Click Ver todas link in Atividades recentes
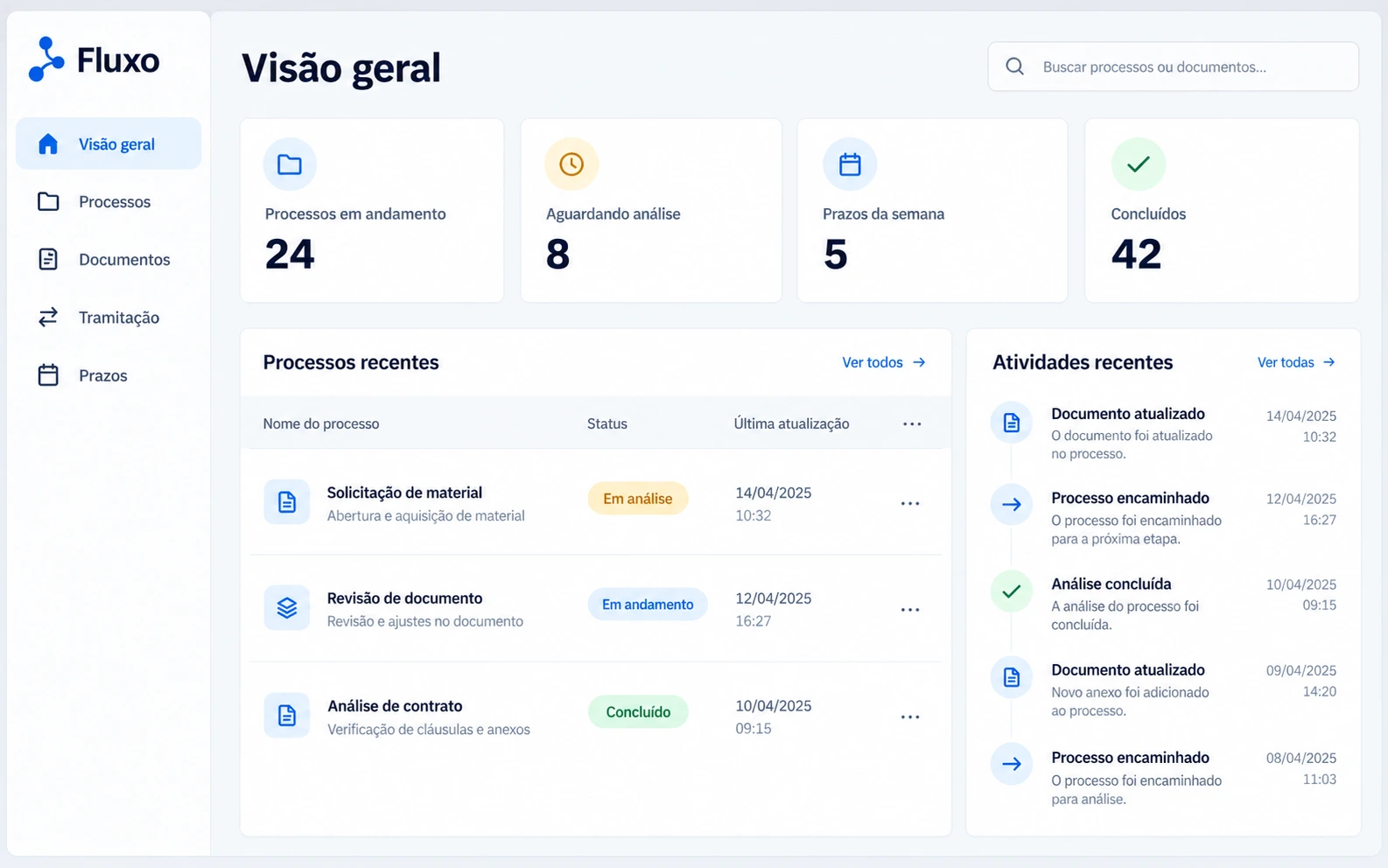 point(1296,362)
